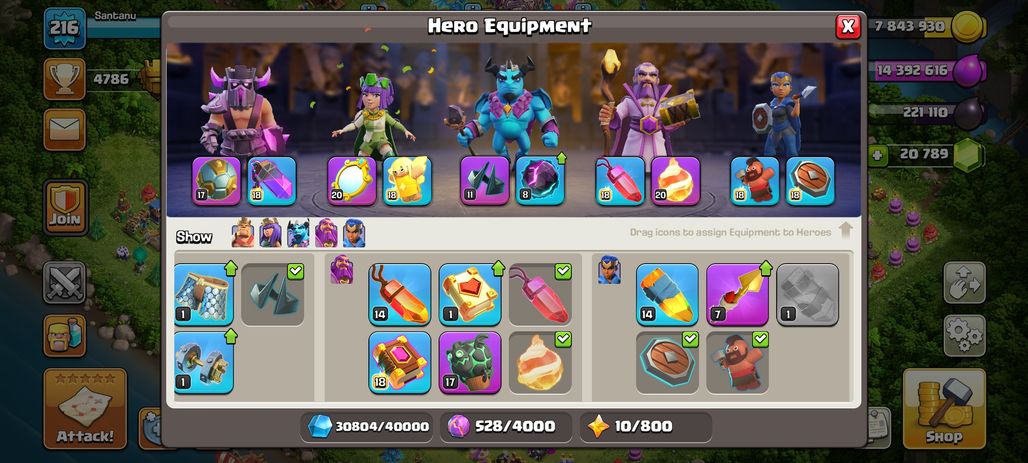Screen dimensions: 1028x463
Task: Select the level 7 purple spear equipment
Action: 738,294
